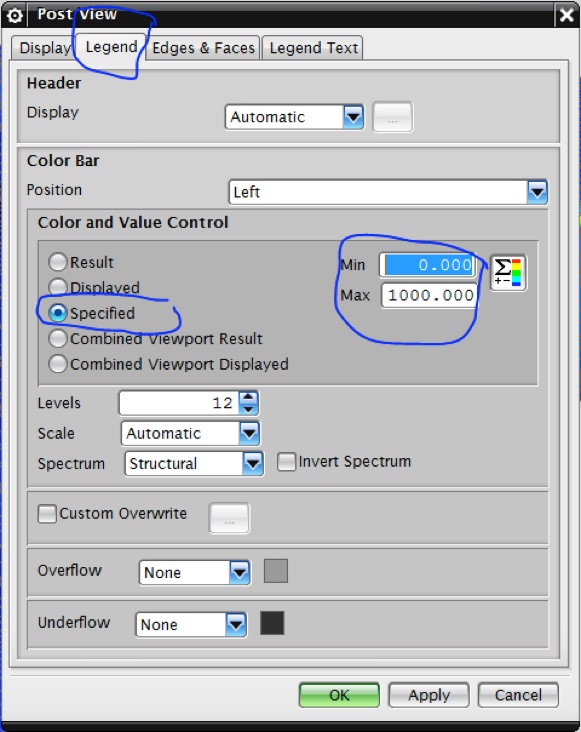Click the color legend sigma icon
581x732 pixels.
(508, 273)
